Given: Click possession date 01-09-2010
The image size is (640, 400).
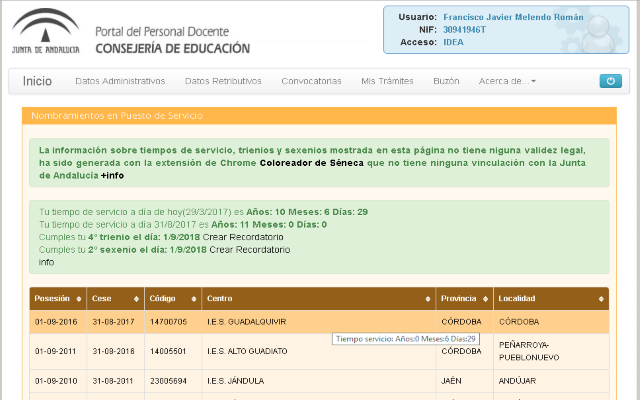Looking at the screenshot, I should (x=56, y=381).
